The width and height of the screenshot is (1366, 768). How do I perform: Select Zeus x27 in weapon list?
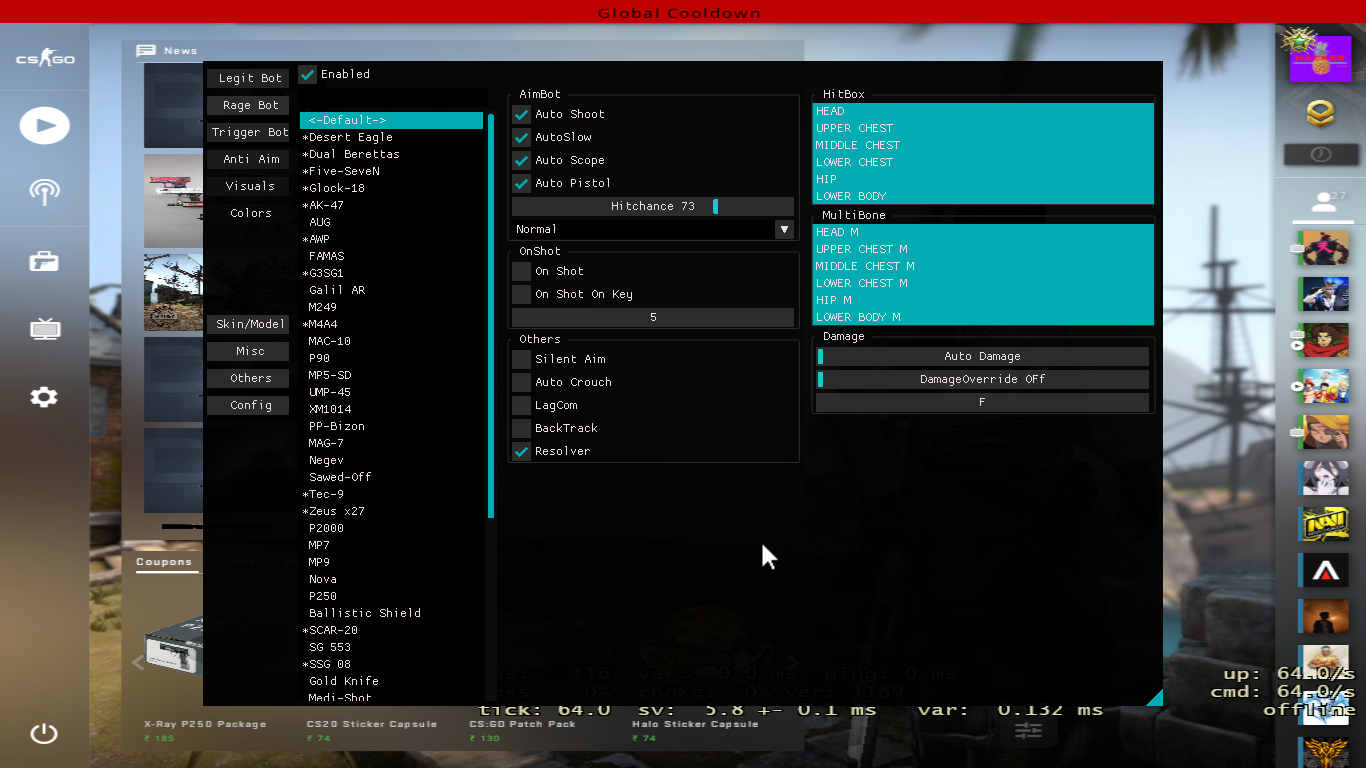point(391,511)
